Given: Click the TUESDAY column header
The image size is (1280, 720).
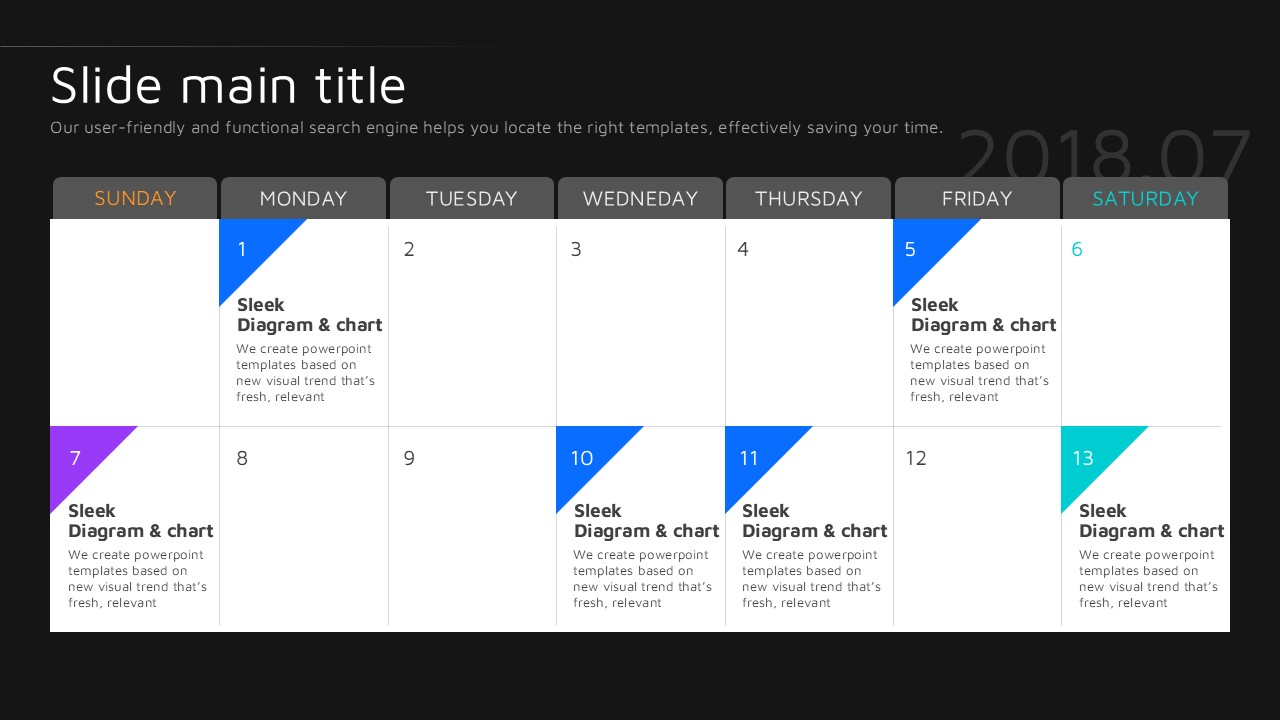Looking at the screenshot, I should click(x=471, y=198).
